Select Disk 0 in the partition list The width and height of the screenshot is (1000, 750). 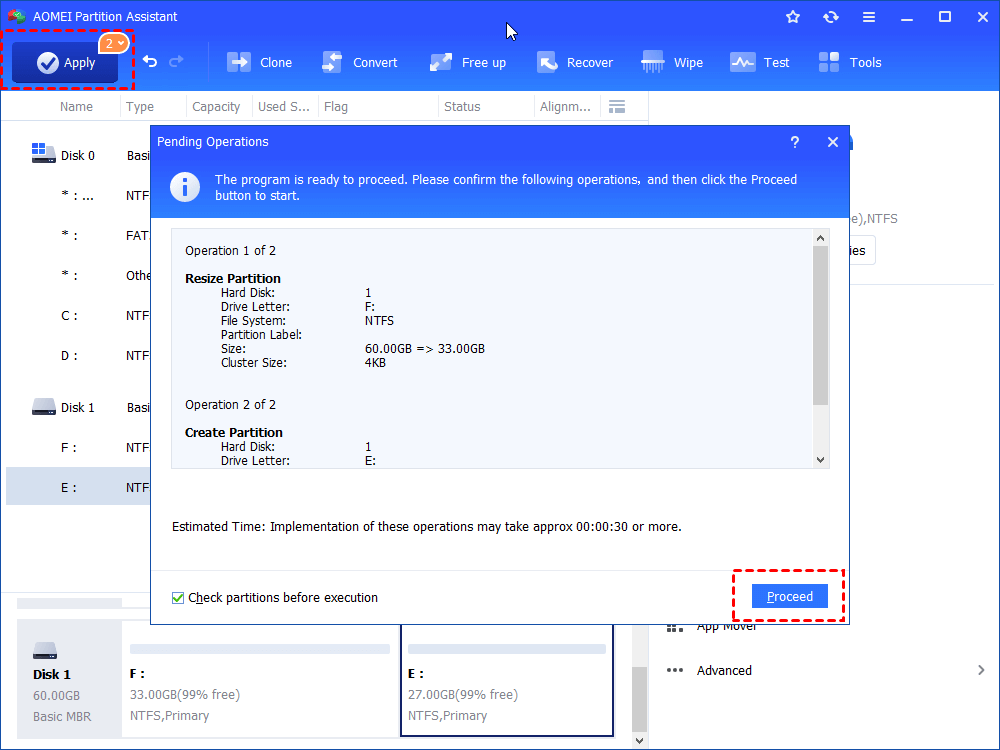[78, 155]
